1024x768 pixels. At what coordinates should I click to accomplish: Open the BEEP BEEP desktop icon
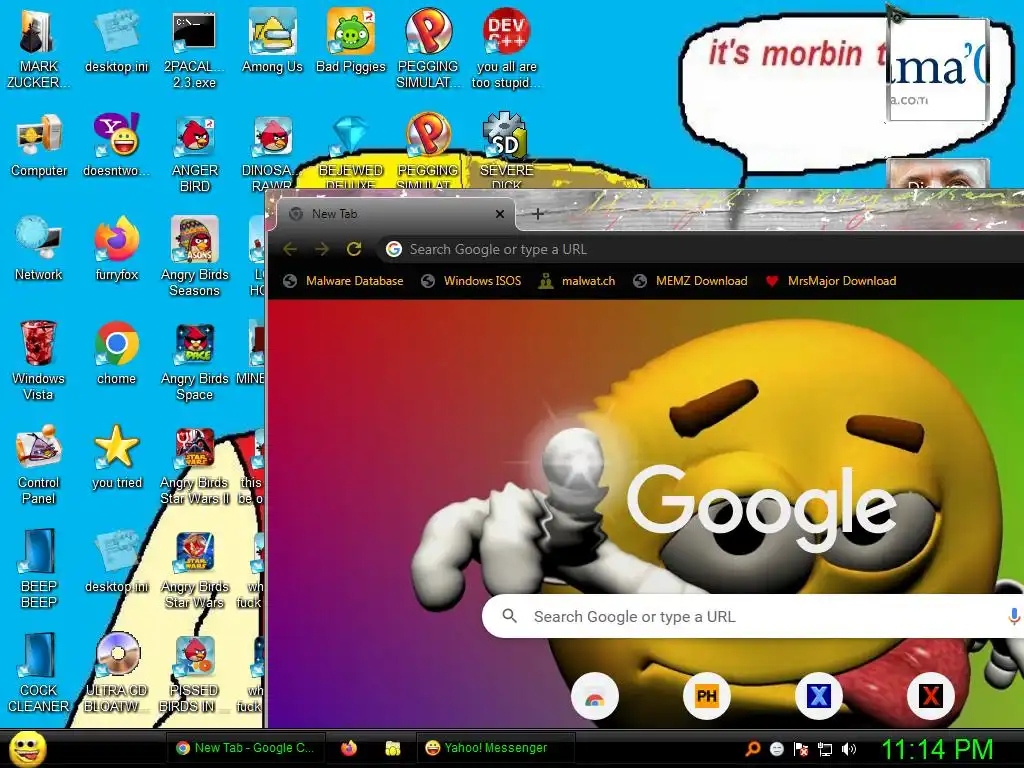pyautogui.click(x=39, y=568)
